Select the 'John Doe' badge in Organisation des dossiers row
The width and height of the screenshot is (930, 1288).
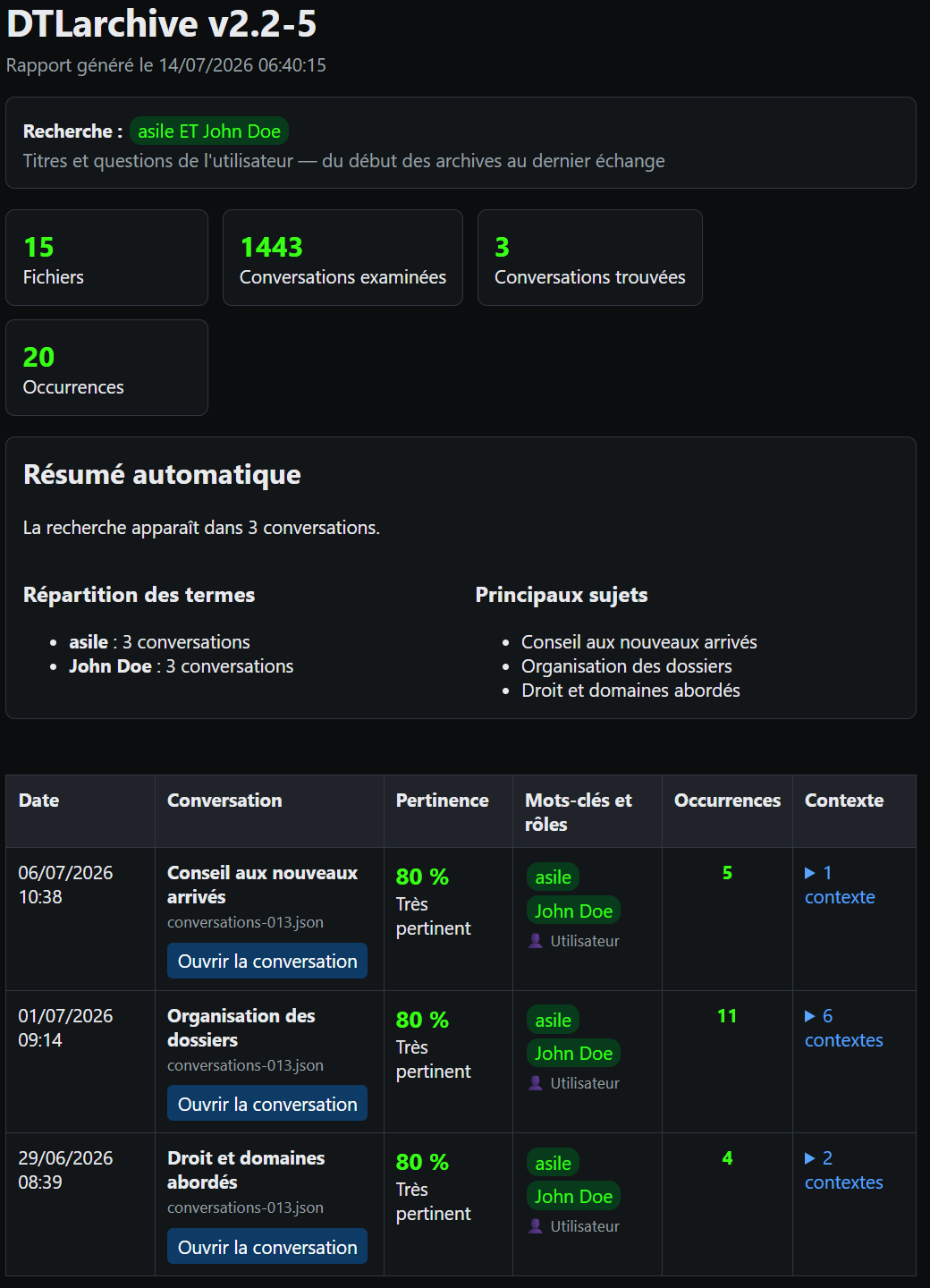(573, 1054)
